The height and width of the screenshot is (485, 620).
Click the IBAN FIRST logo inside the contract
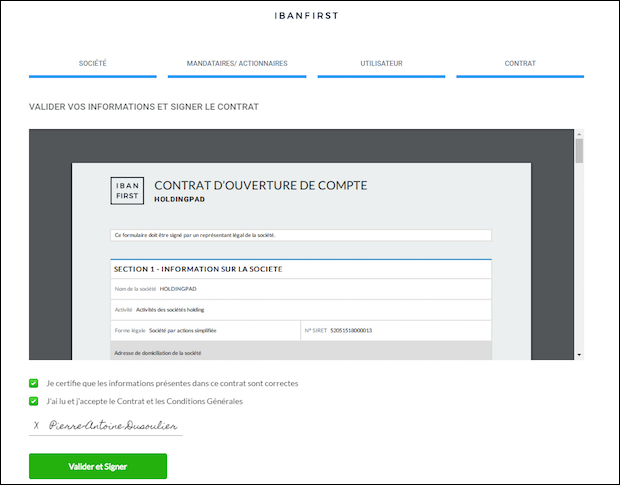tap(127, 190)
